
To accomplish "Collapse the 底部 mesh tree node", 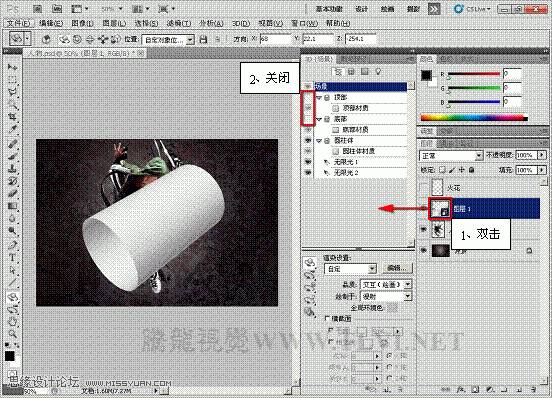I will (x=319, y=119).
